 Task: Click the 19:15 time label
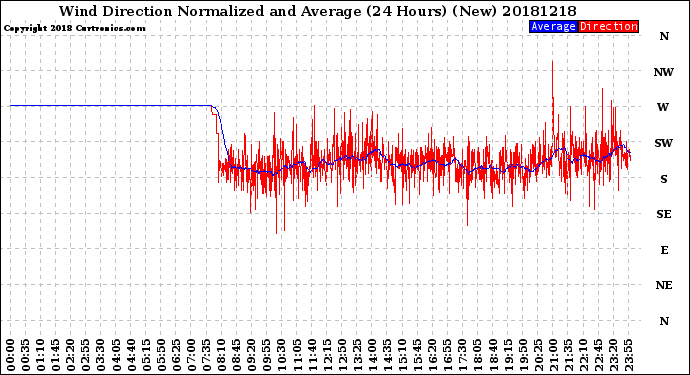(508, 355)
